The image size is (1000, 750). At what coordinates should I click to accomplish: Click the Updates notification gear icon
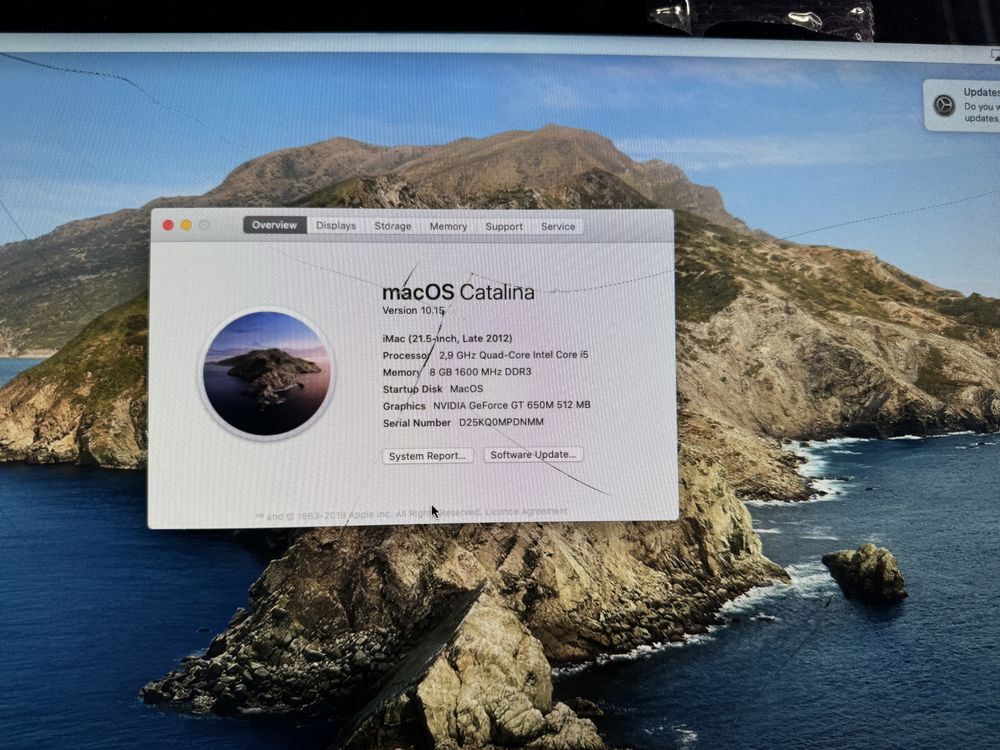944,105
